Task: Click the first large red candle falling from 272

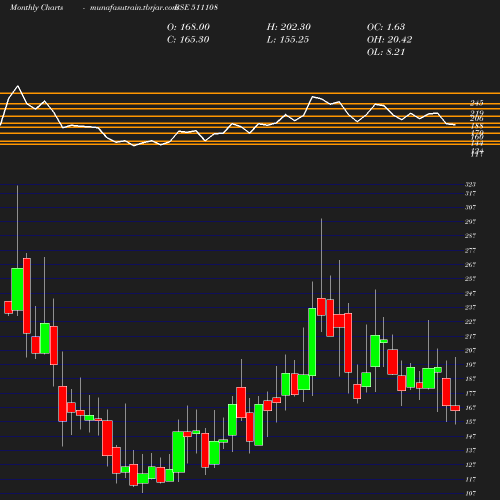Action: tap(27, 296)
